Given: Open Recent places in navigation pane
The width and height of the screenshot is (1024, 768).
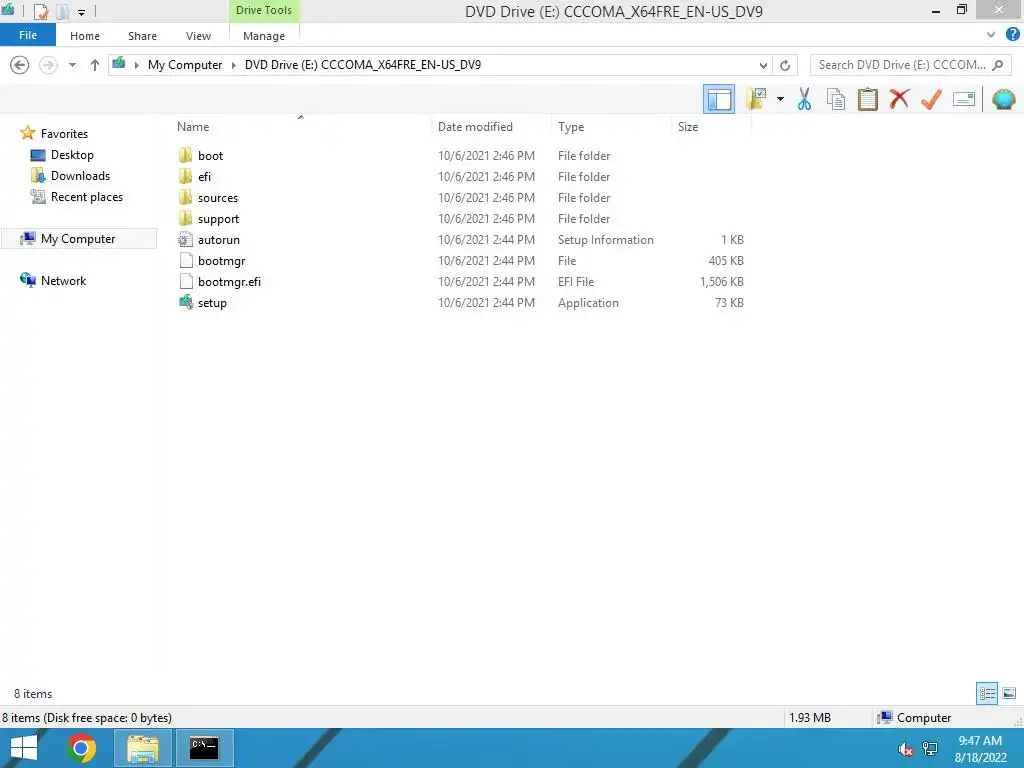Looking at the screenshot, I should [x=87, y=197].
